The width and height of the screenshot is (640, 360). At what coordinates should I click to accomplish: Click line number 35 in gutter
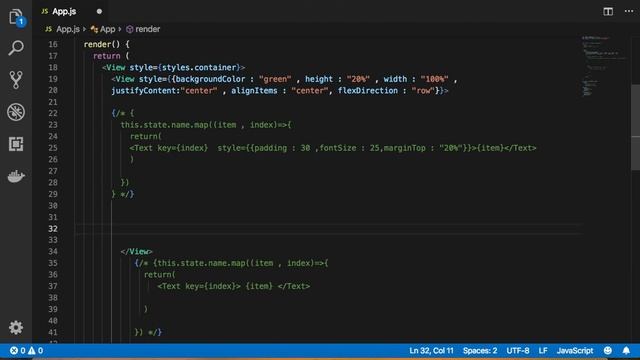coord(53,263)
